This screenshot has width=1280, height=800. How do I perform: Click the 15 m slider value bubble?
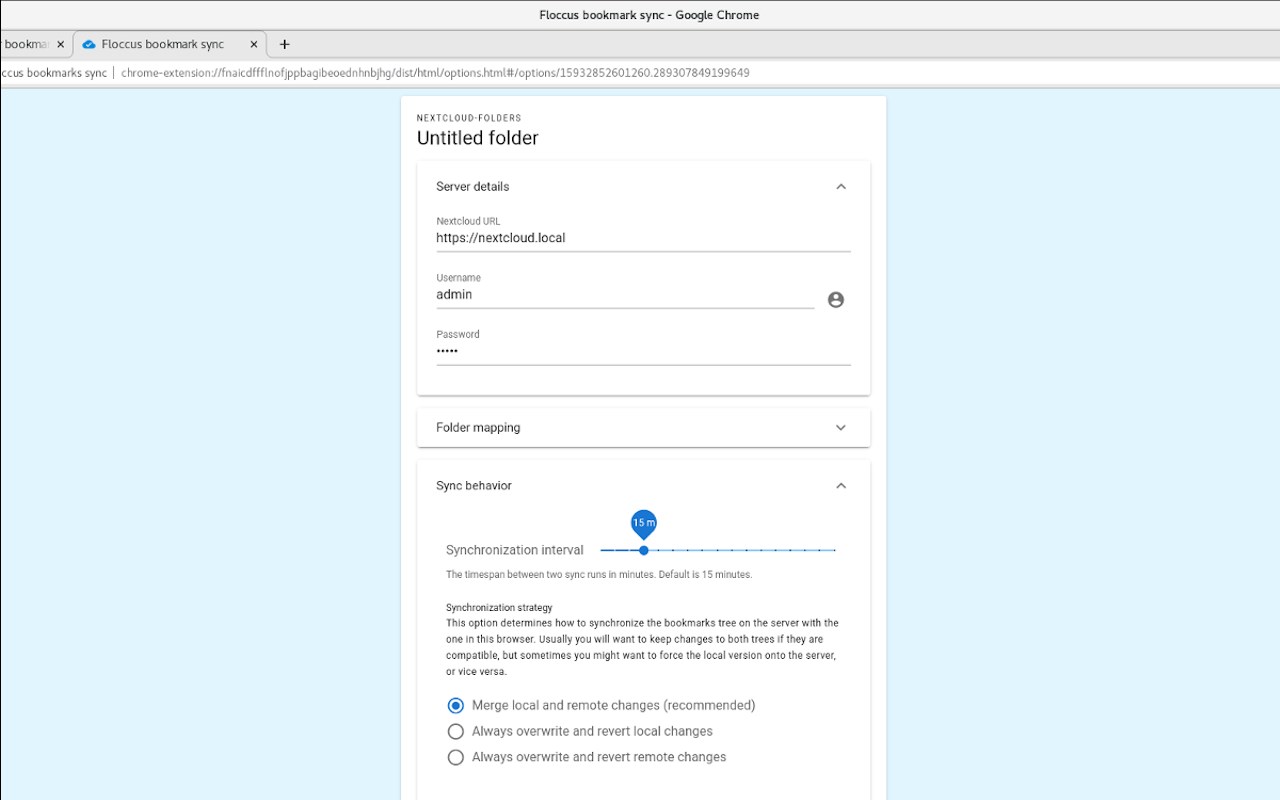point(644,522)
